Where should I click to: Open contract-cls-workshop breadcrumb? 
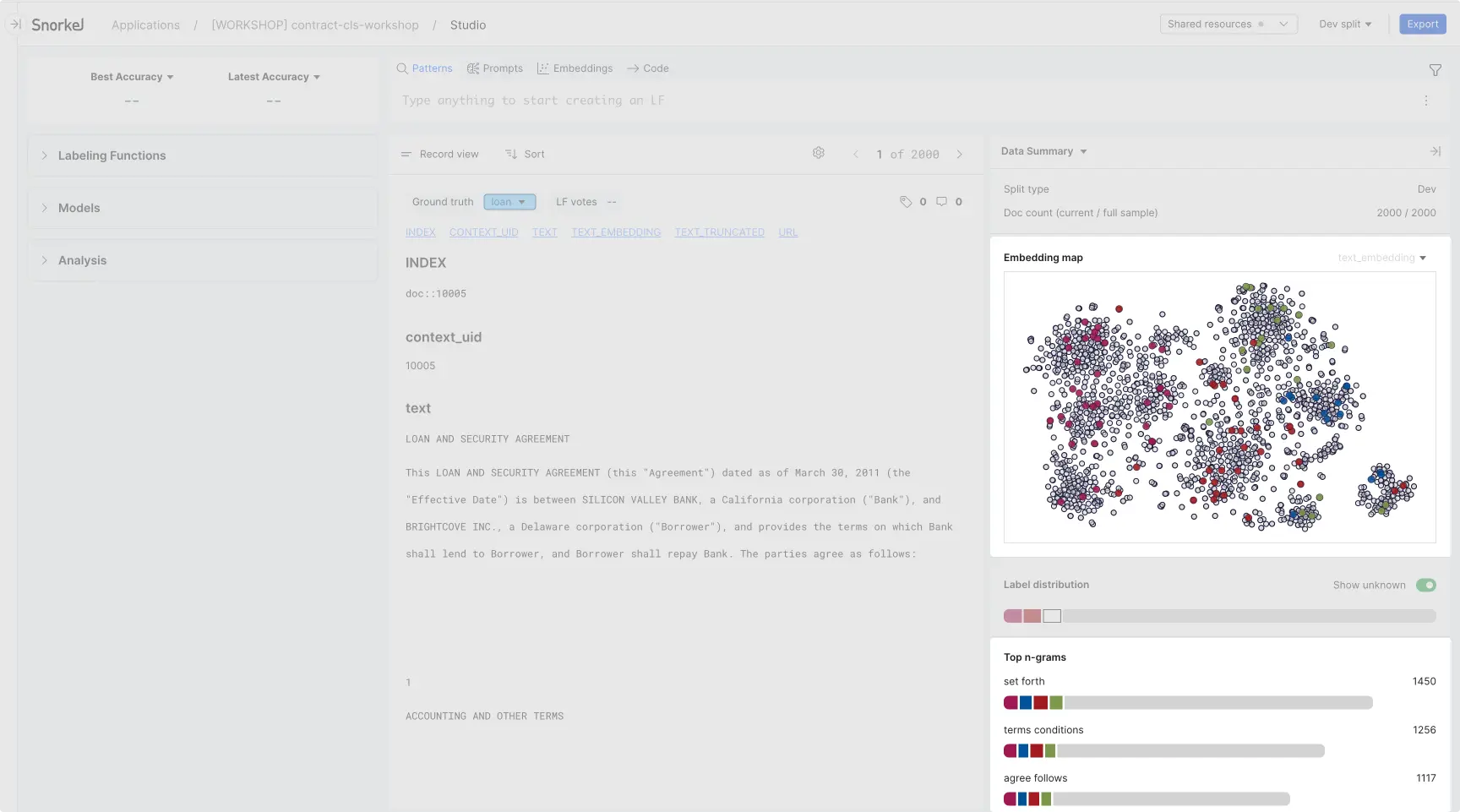[315, 25]
